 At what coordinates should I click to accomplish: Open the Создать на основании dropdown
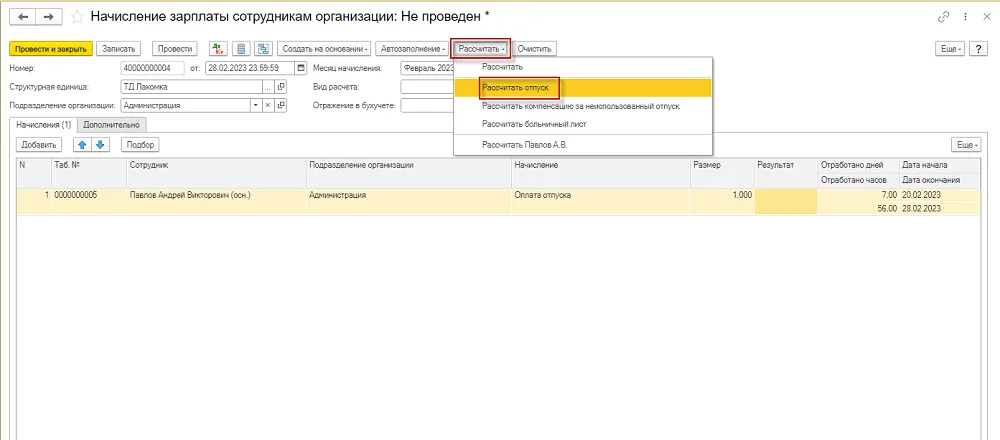324,48
